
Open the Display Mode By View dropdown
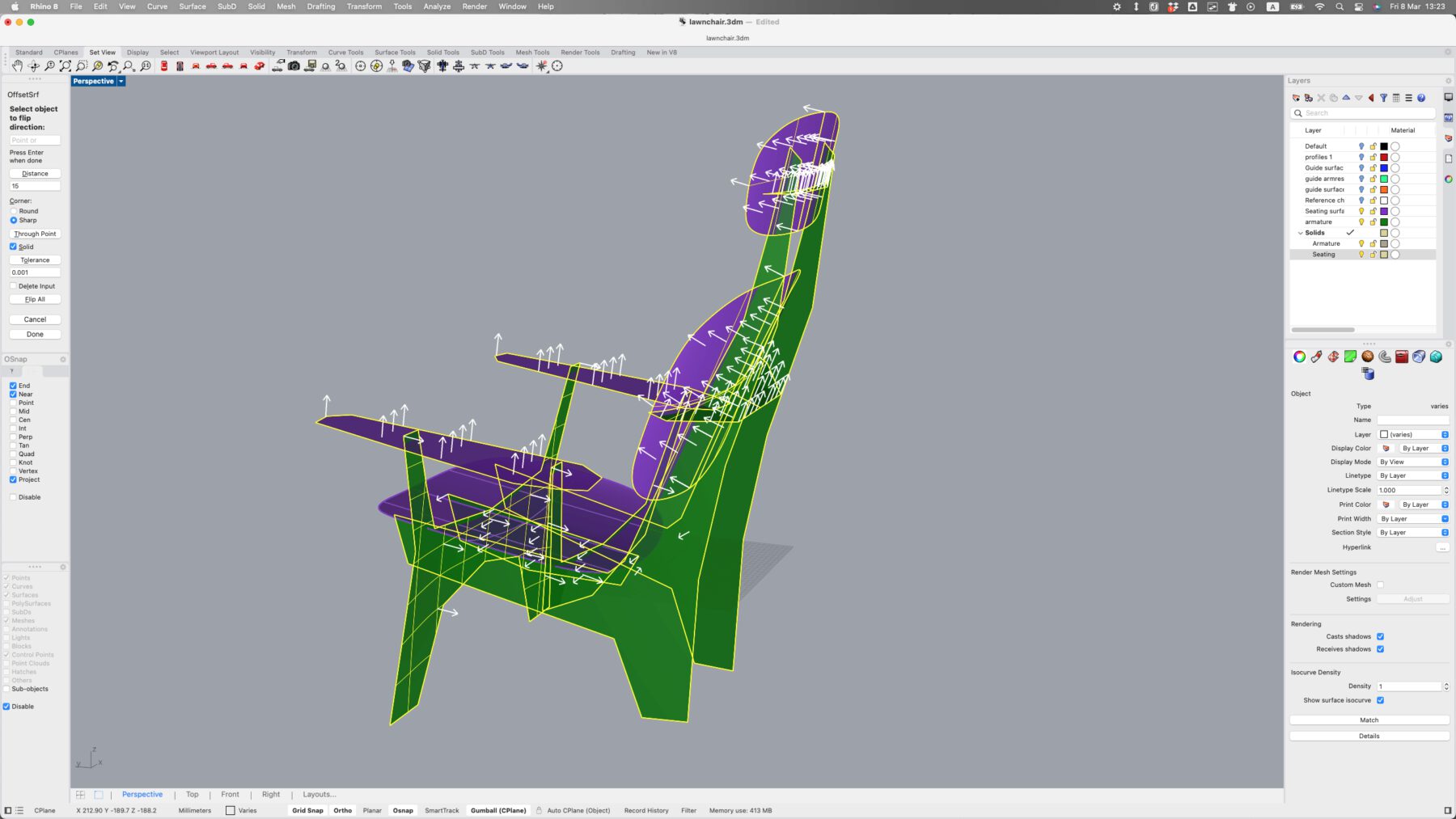click(1413, 462)
